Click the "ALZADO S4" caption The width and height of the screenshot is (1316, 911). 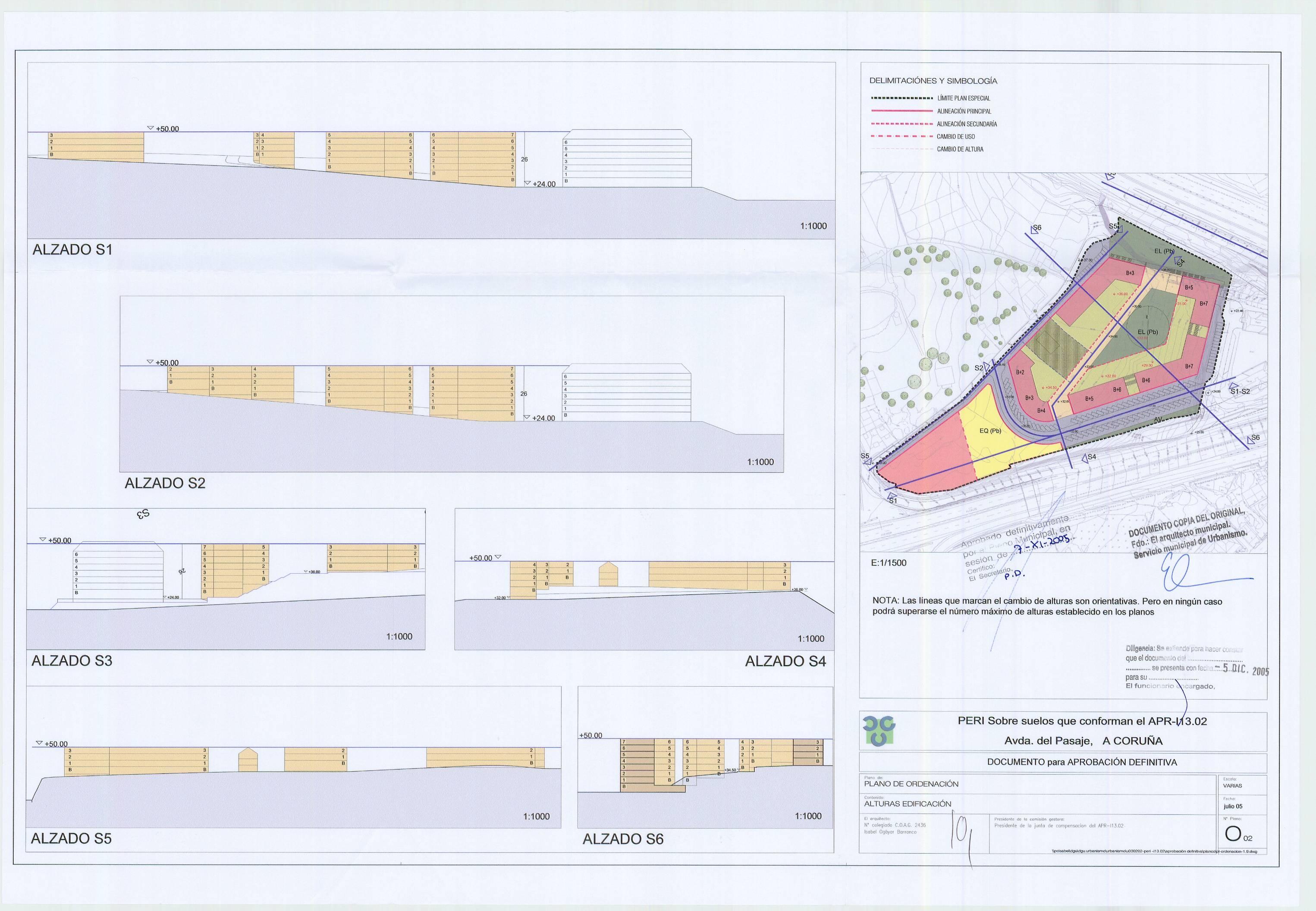point(786,661)
